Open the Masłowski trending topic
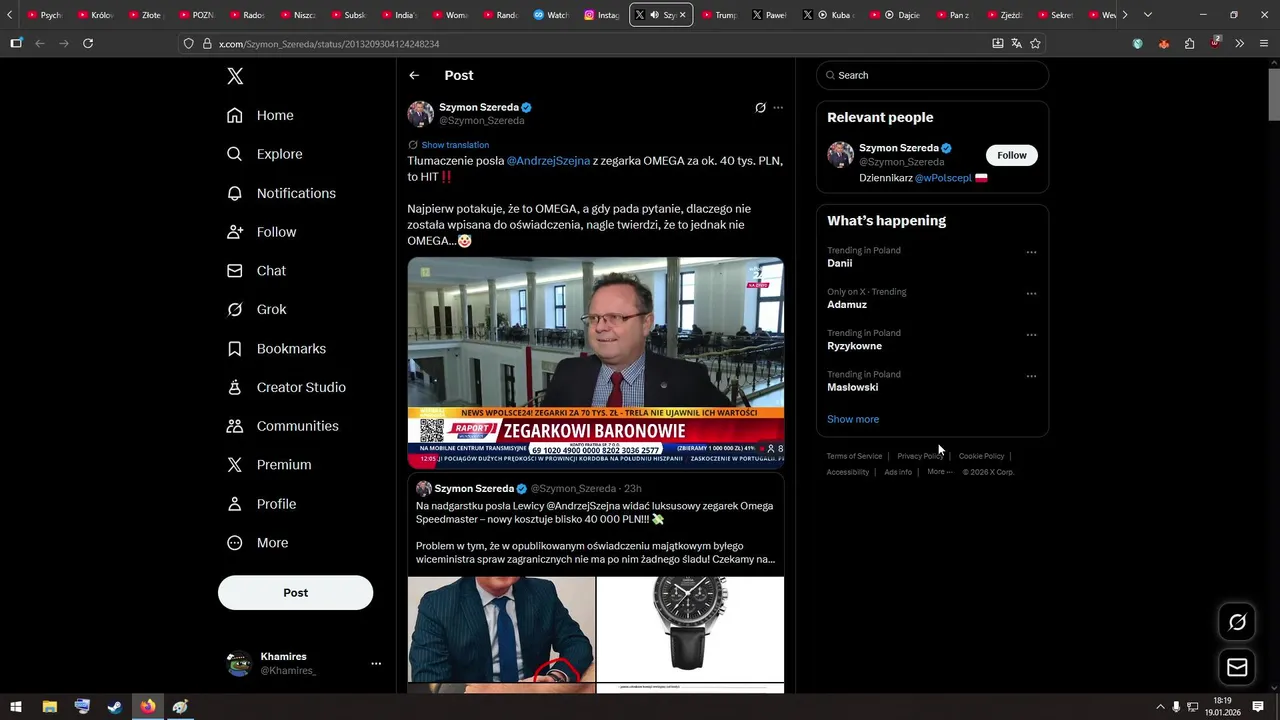Image resolution: width=1280 pixels, height=720 pixels. [852, 387]
